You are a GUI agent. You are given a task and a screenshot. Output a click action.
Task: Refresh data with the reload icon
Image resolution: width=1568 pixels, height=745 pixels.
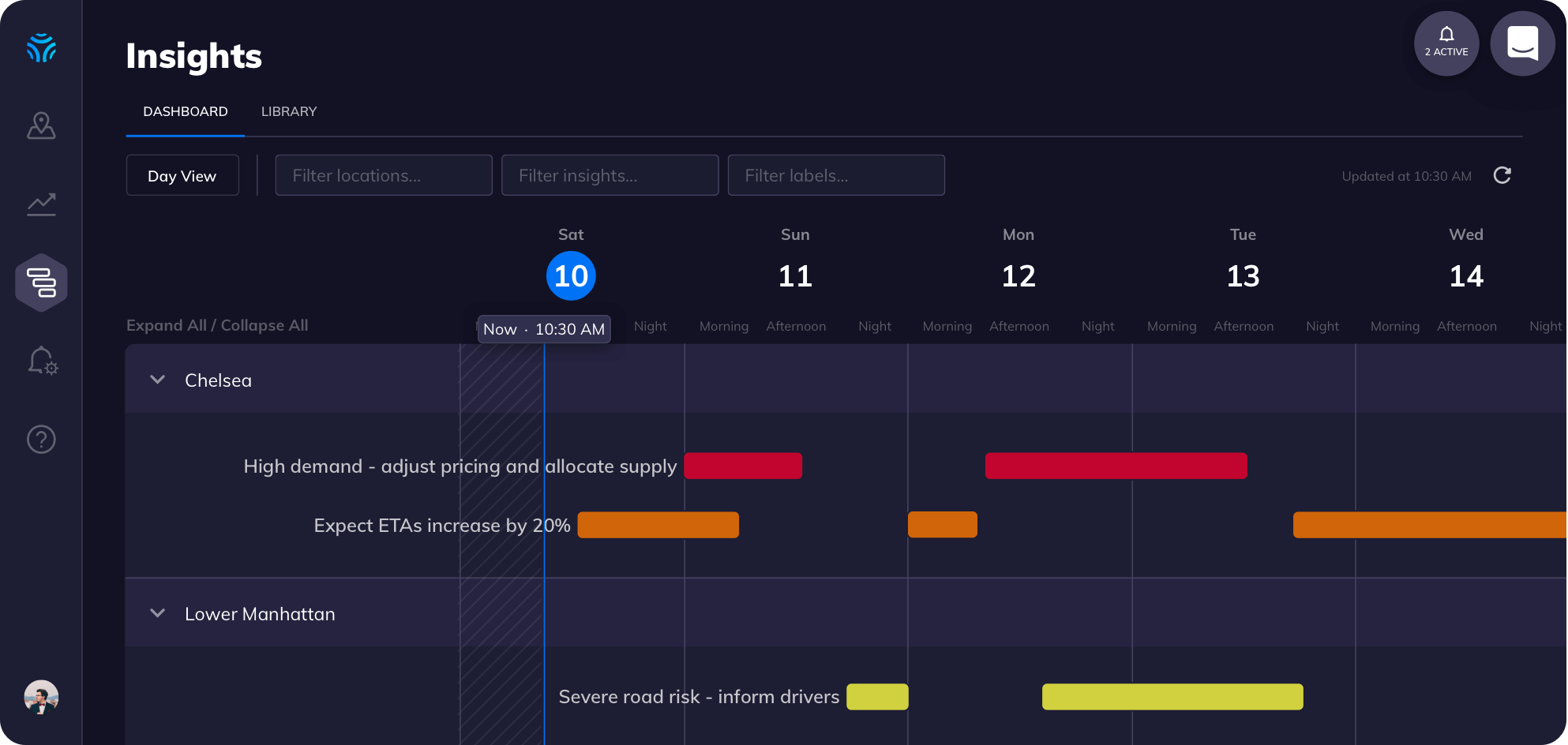(1503, 175)
